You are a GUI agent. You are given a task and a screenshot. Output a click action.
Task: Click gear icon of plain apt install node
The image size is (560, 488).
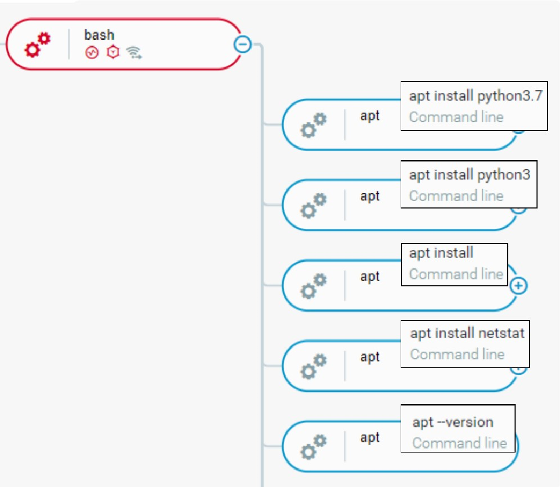[x=314, y=286]
